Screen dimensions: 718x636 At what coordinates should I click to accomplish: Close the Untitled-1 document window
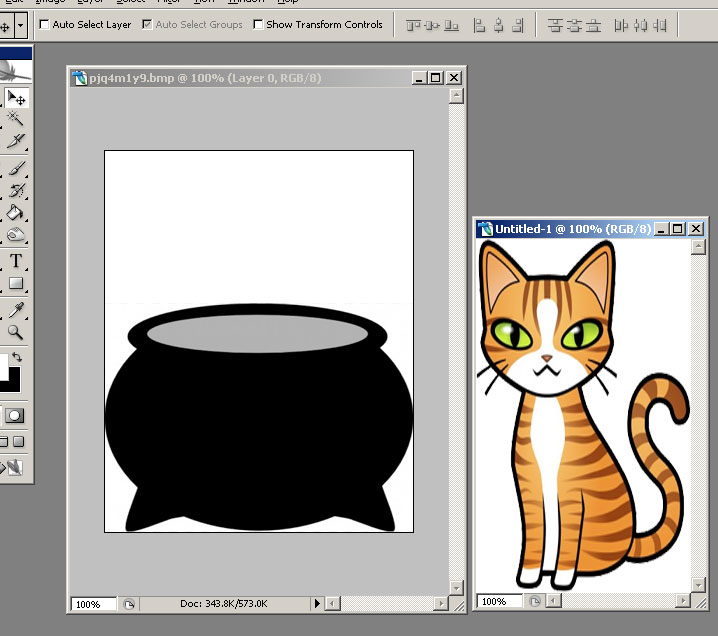pos(696,228)
